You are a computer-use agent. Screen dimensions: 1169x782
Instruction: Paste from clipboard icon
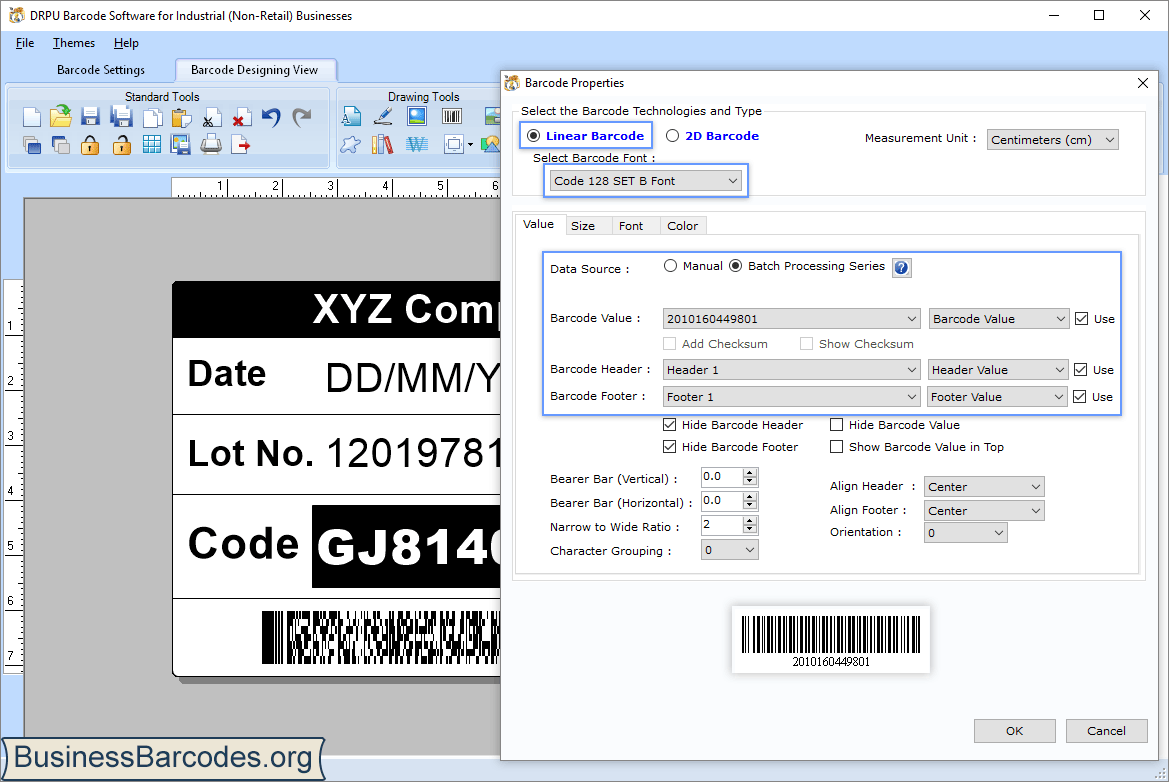click(x=181, y=118)
